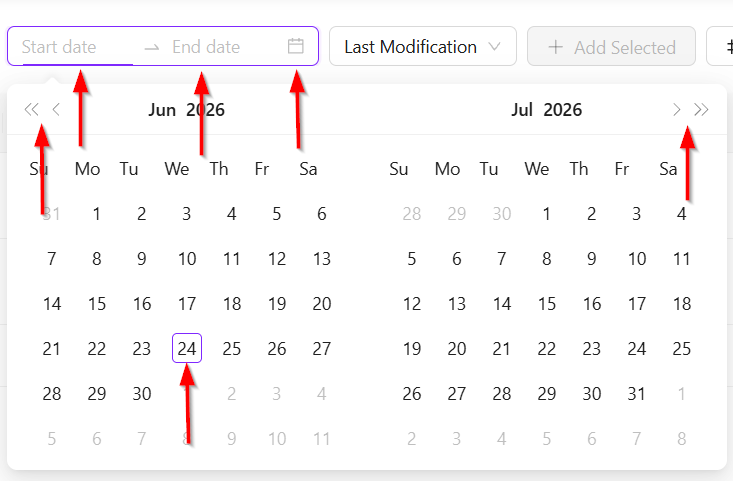The width and height of the screenshot is (733, 481).
Task: Pick June 30 in the left calendar
Action: [142, 394]
